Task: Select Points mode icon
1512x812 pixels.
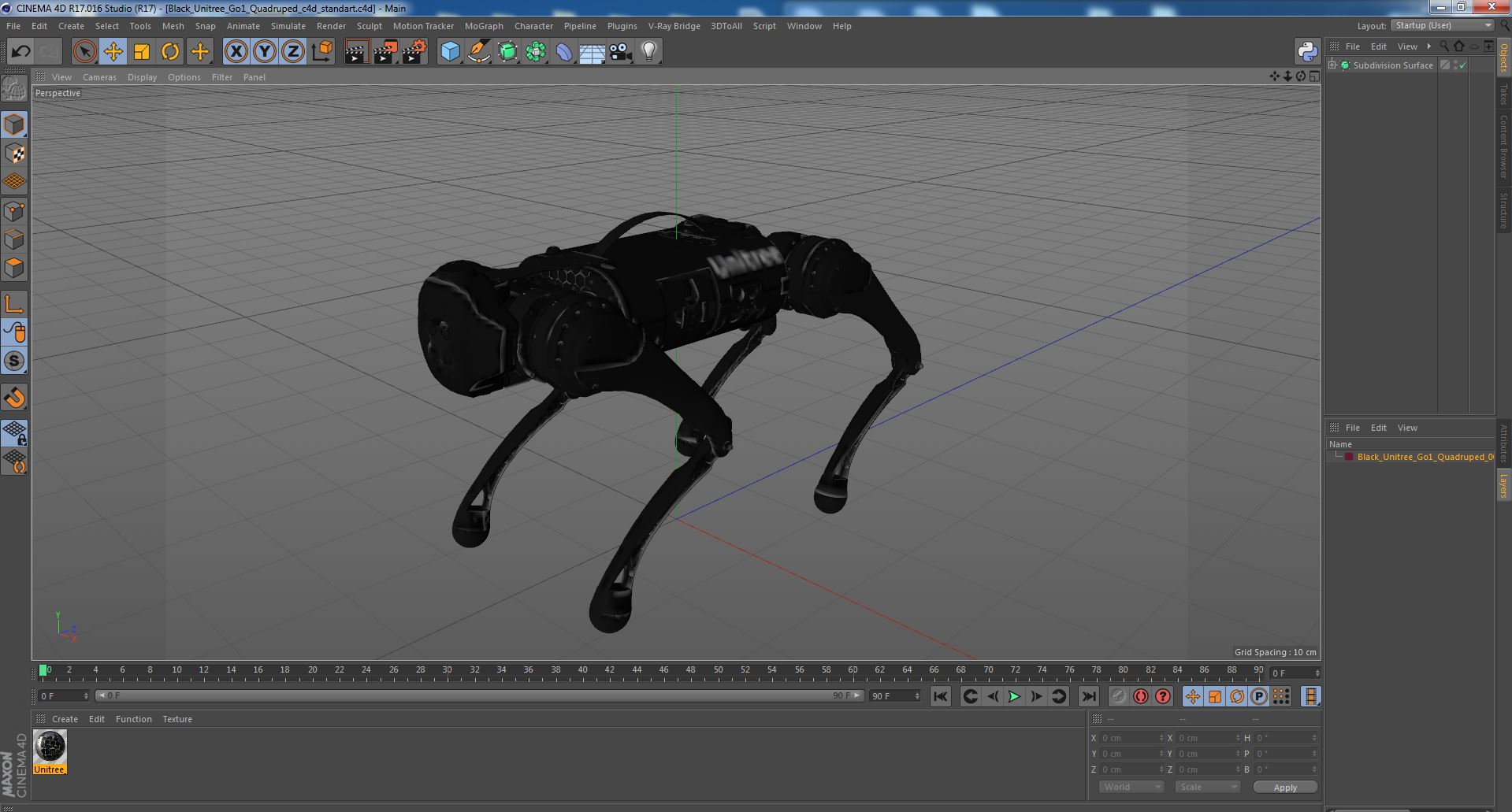Action: (14, 211)
